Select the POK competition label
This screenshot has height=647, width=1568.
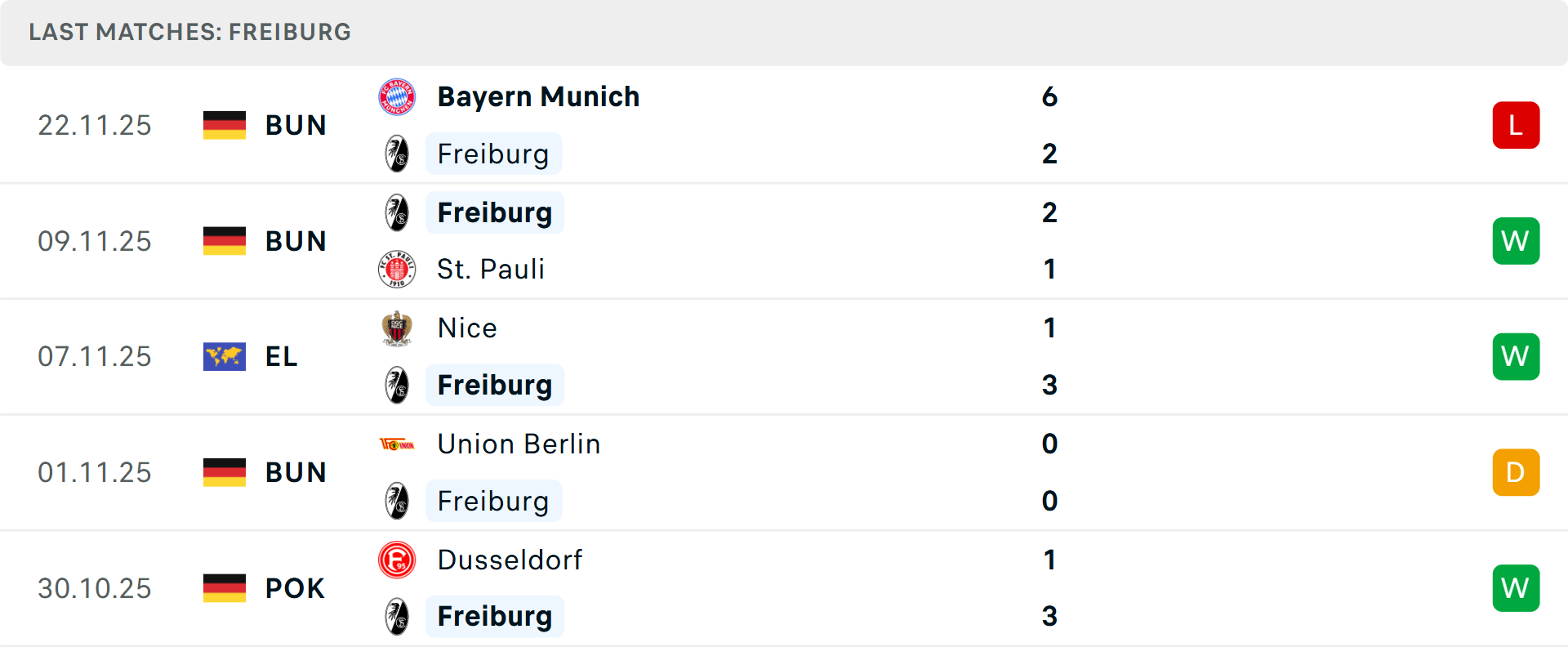pos(294,587)
